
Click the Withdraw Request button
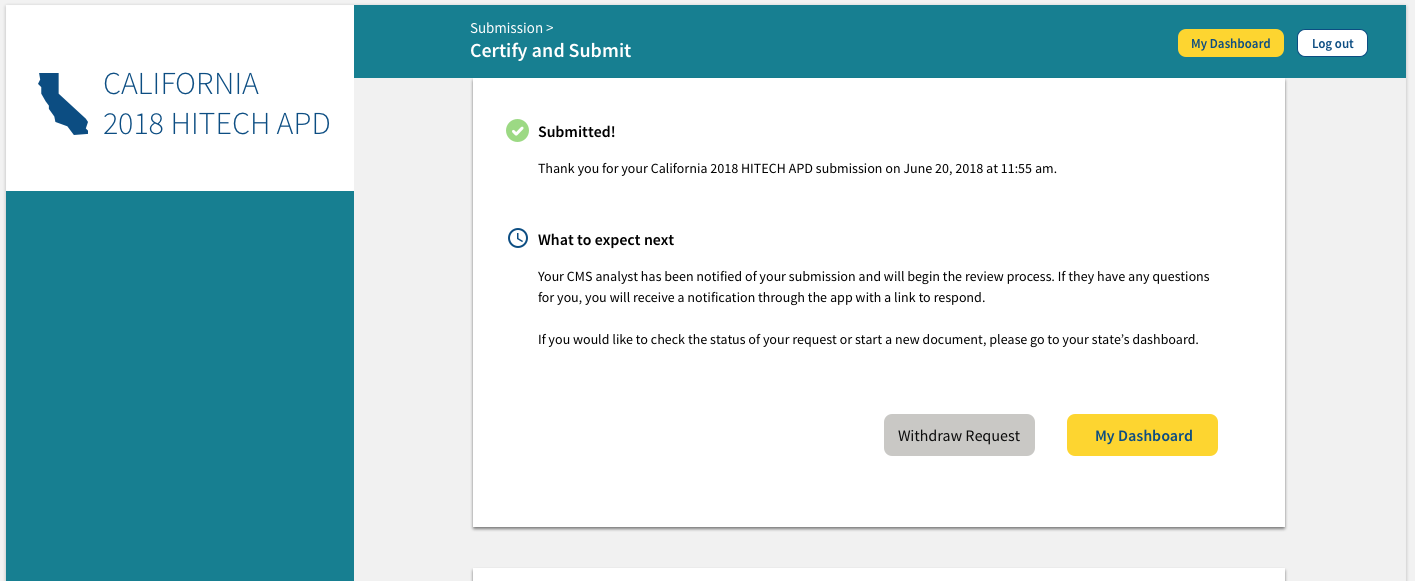click(x=959, y=434)
